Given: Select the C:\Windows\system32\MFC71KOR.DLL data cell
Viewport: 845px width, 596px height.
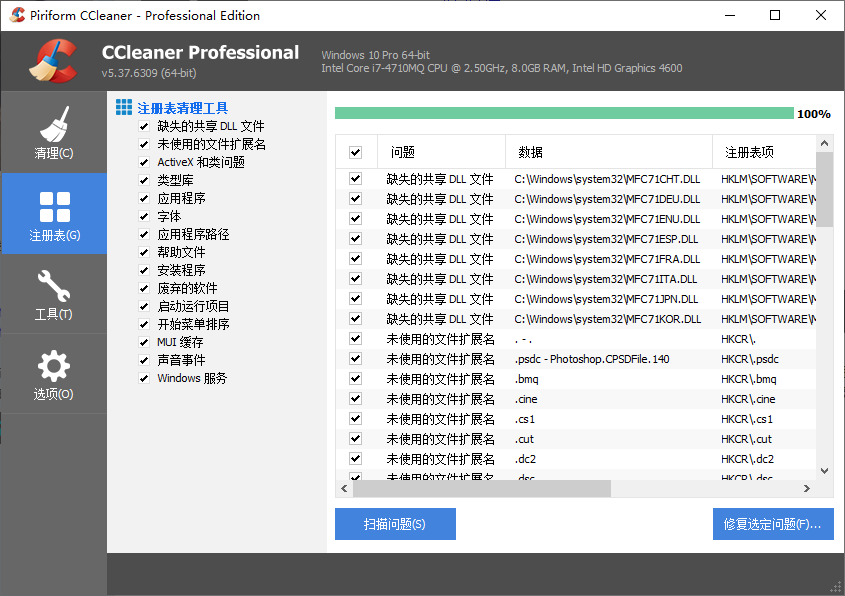Looking at the screenshot, I should [607, 319].
